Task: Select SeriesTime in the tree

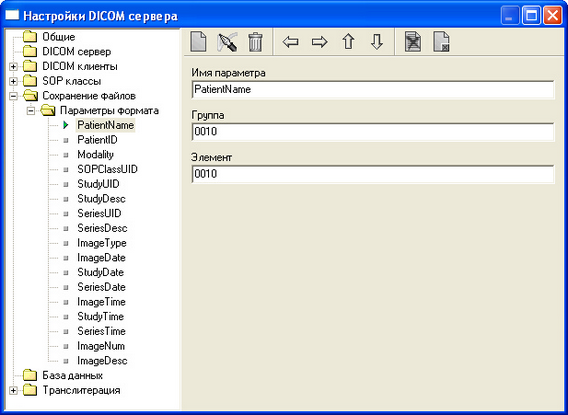Action: coord(101,331)
